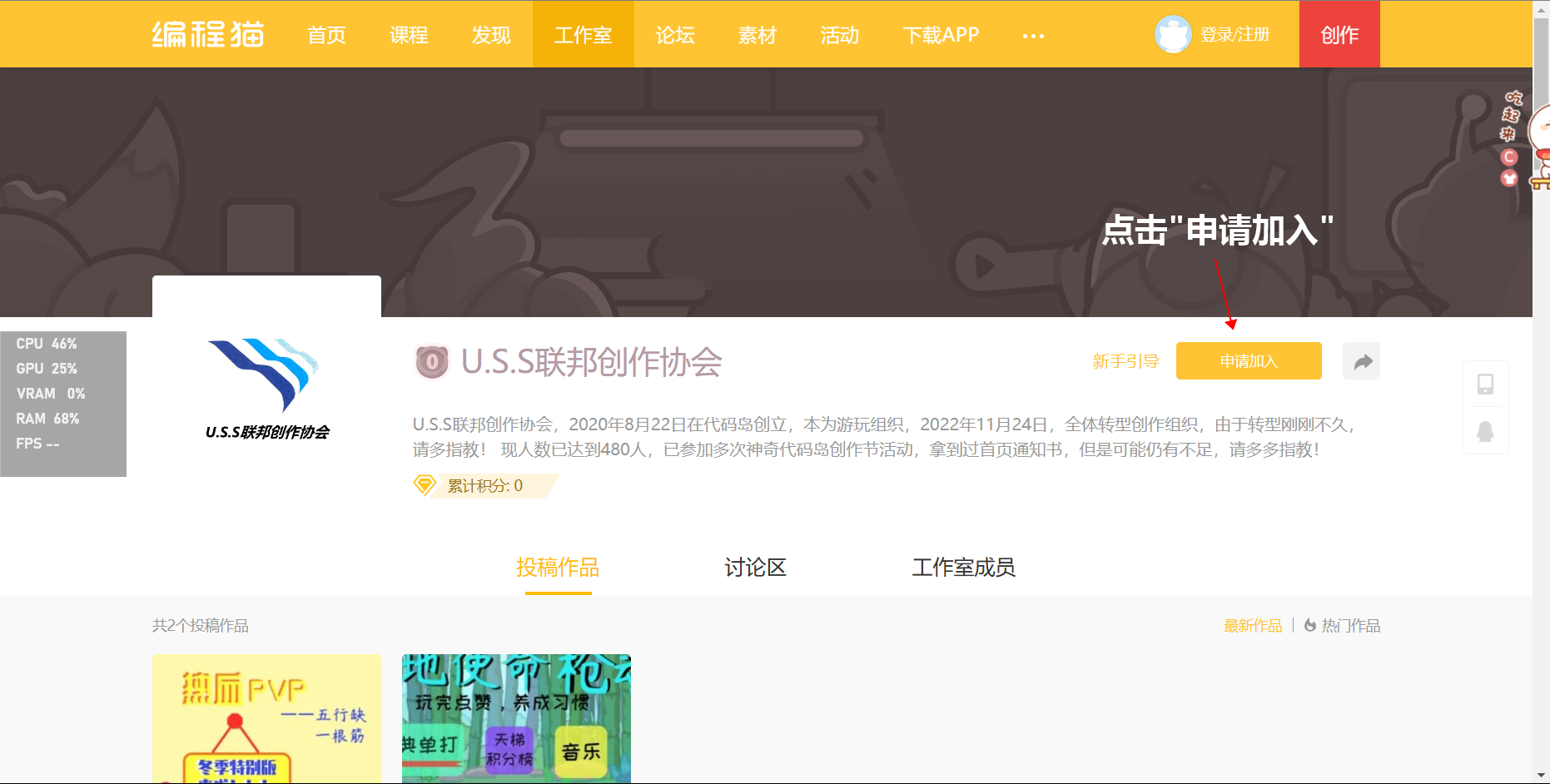Click the flame icon beside 热门作品
1550x784 pixels.
pos(1310,625)
